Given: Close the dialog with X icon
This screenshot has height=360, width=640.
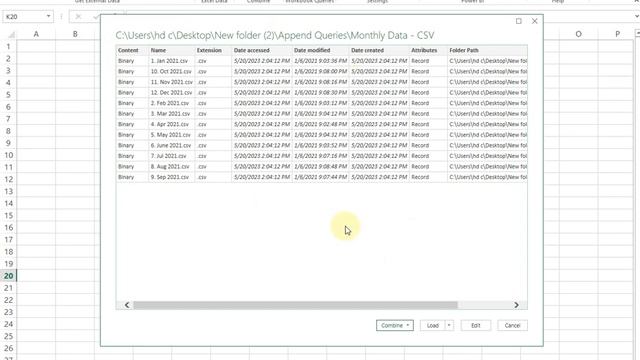Looking at the screenshot, I should click(535, 21).
